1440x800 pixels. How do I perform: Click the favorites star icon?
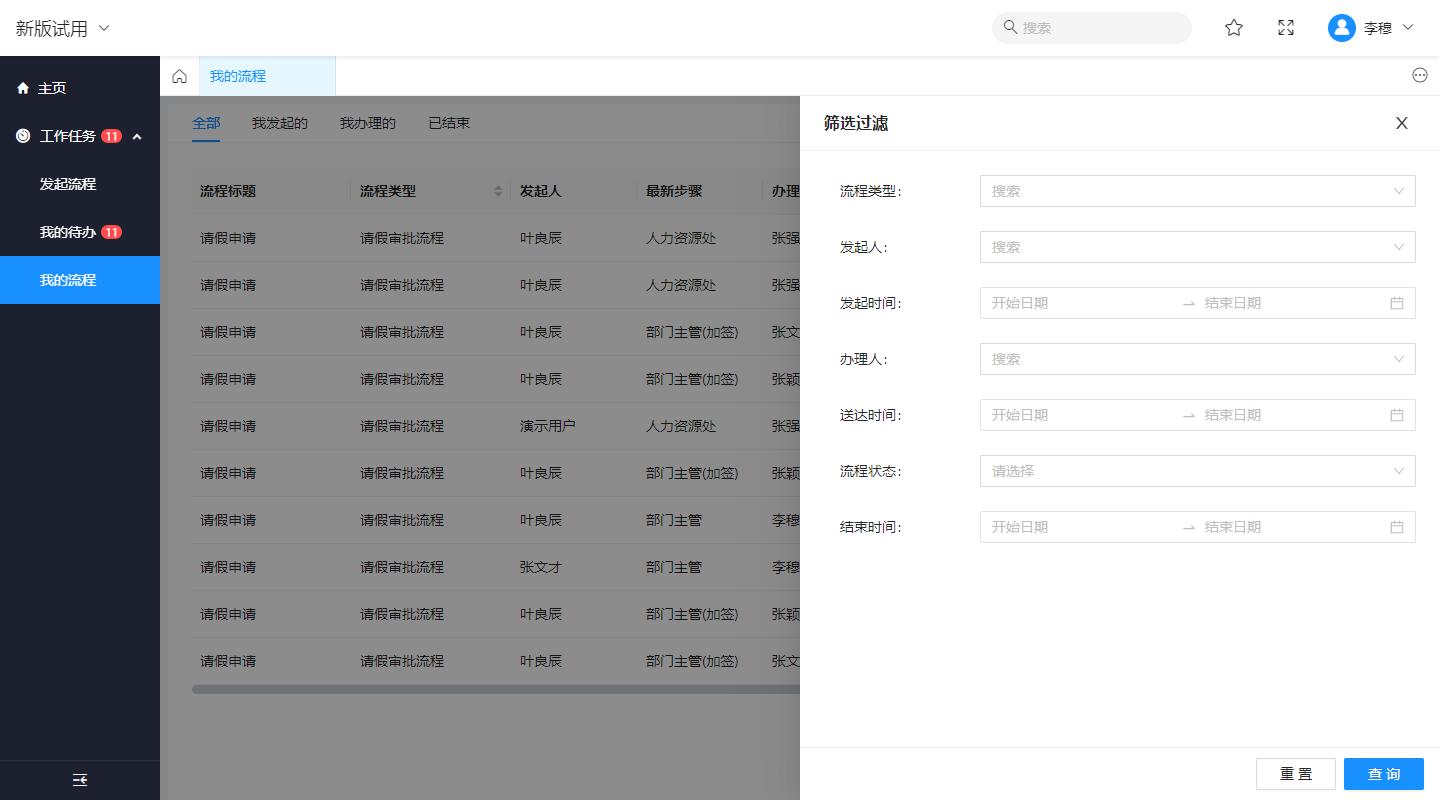click(x=1234, y=28)
